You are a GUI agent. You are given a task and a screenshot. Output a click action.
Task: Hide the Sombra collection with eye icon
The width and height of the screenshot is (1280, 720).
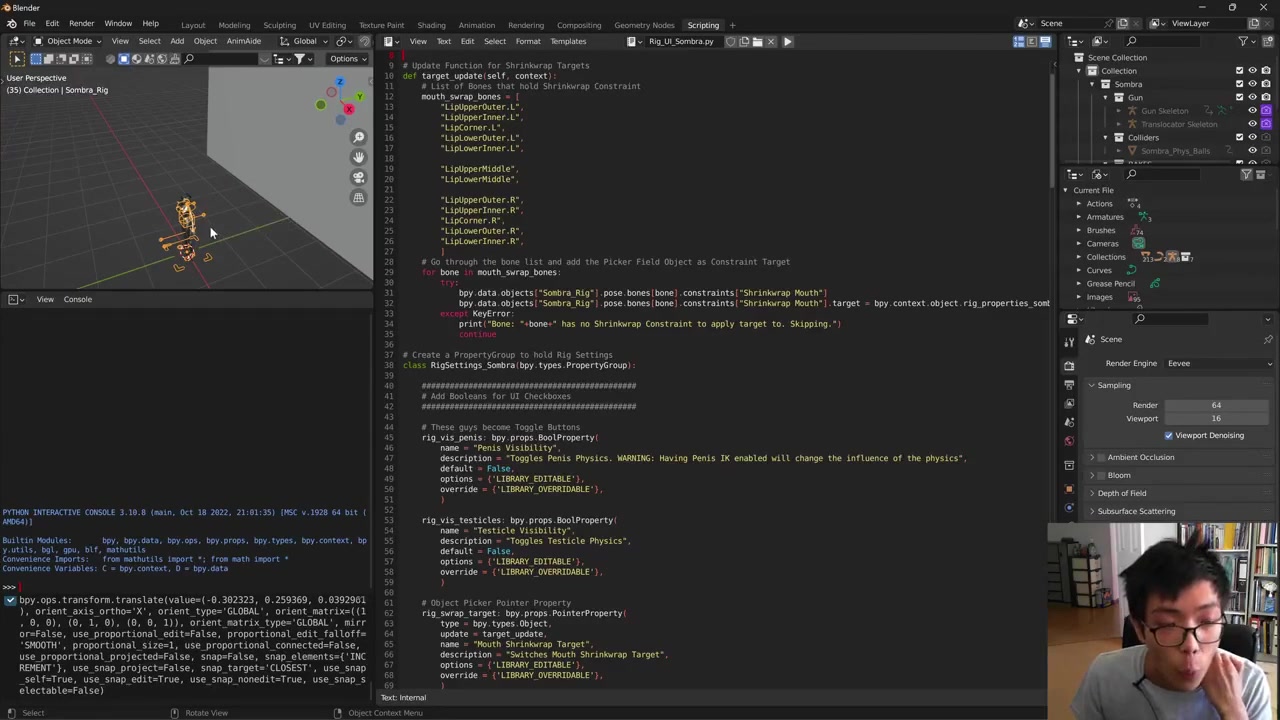[1252, 84]
